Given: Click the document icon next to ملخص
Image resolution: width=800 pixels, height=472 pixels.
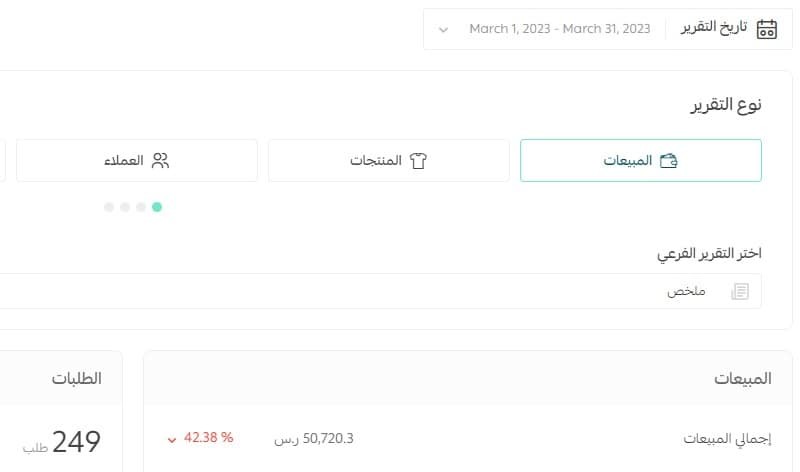Looking at the screenshot, I should point(740,291).
